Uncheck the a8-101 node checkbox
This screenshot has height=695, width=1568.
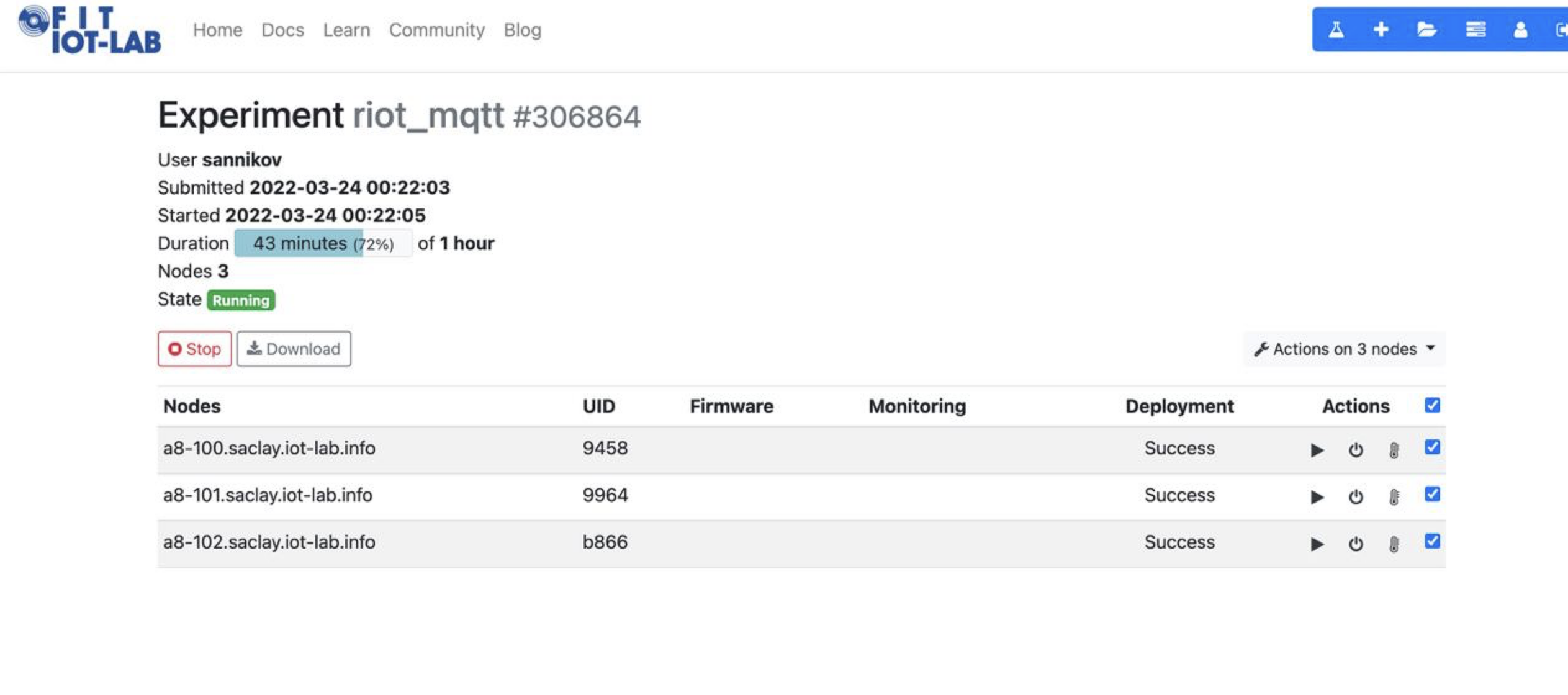pos(1432,494)
